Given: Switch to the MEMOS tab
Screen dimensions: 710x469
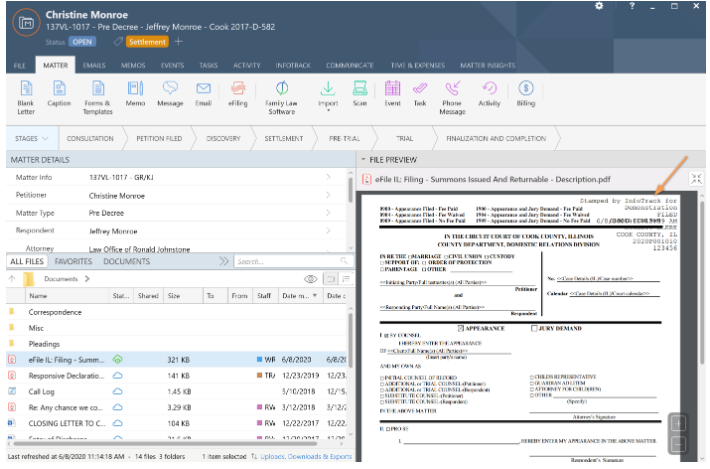Looking at the screenshot, I should (x=133, y=65).
